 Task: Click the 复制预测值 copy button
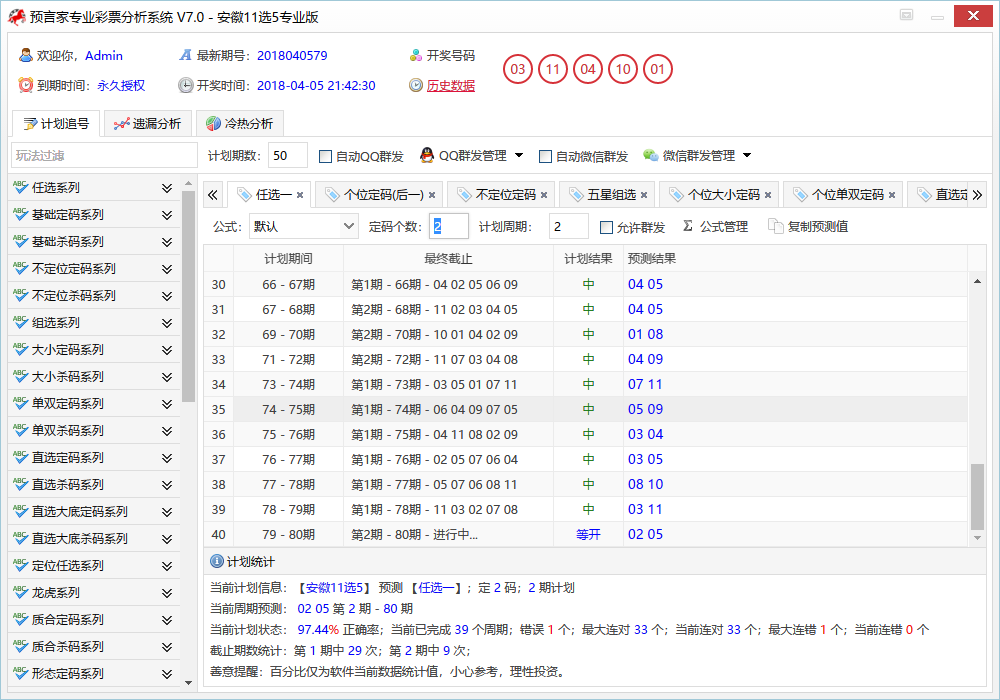(x=808, y=226)
